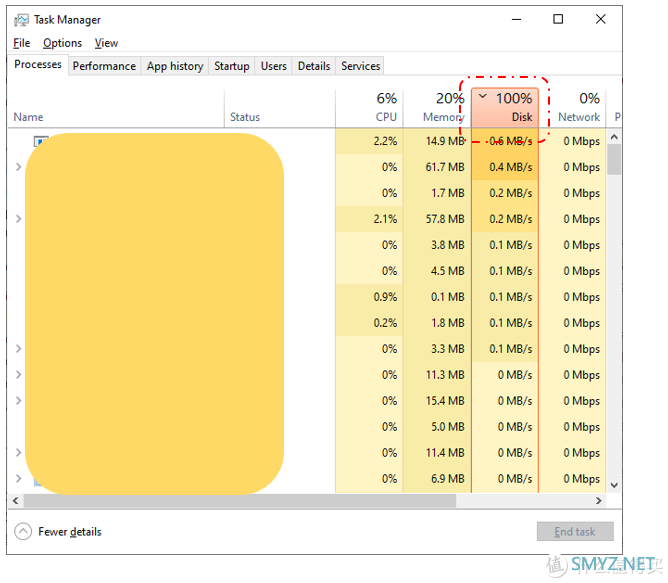Switch to the App history tab

coord(175,66)
